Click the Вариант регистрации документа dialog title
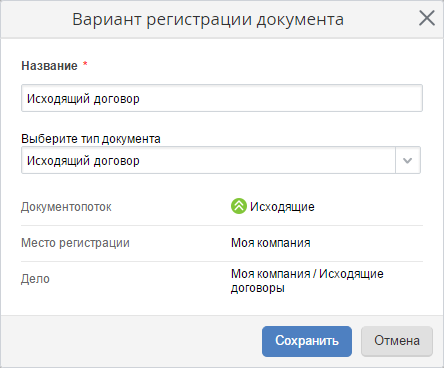The image size is (444, 368). coord(208,19)
